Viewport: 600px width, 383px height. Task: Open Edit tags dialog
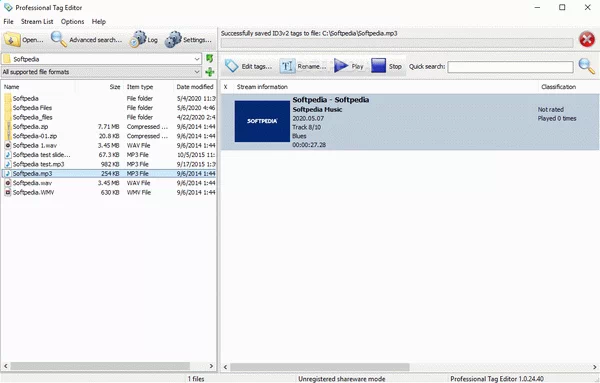(x=249, y=66)
